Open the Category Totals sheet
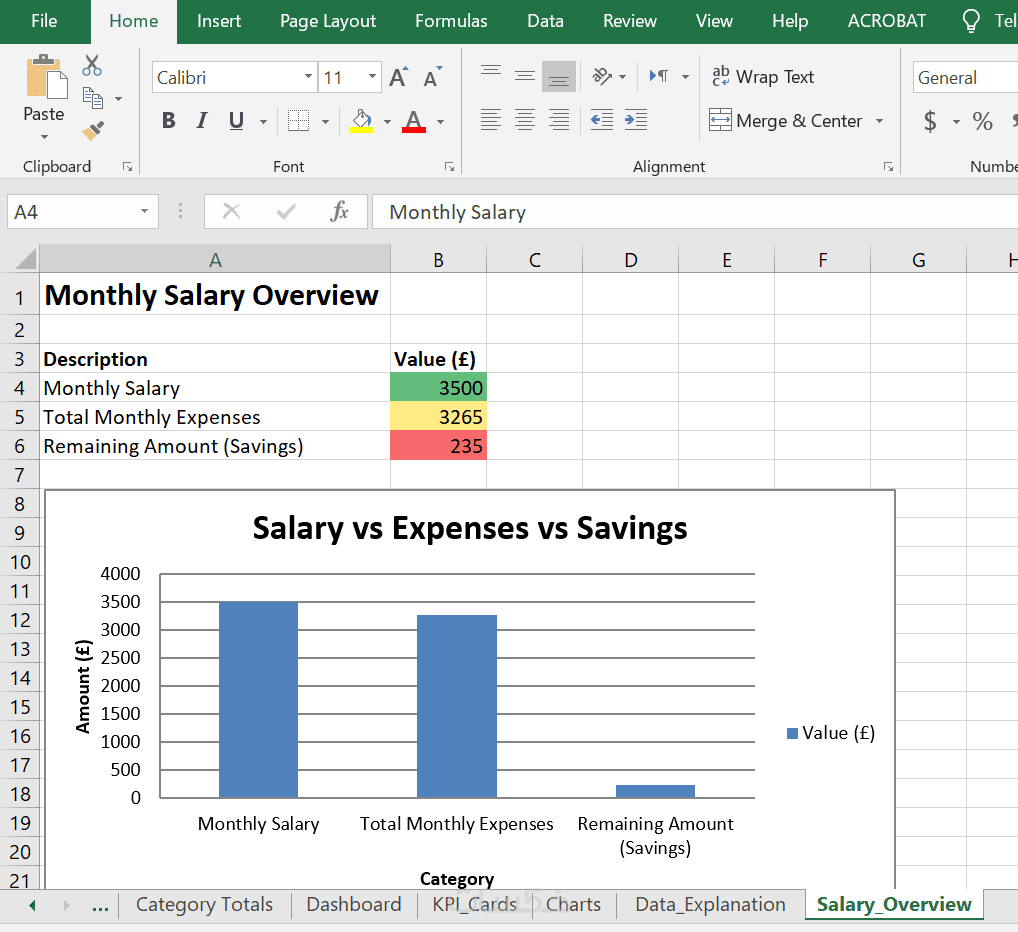 [205, 905]
